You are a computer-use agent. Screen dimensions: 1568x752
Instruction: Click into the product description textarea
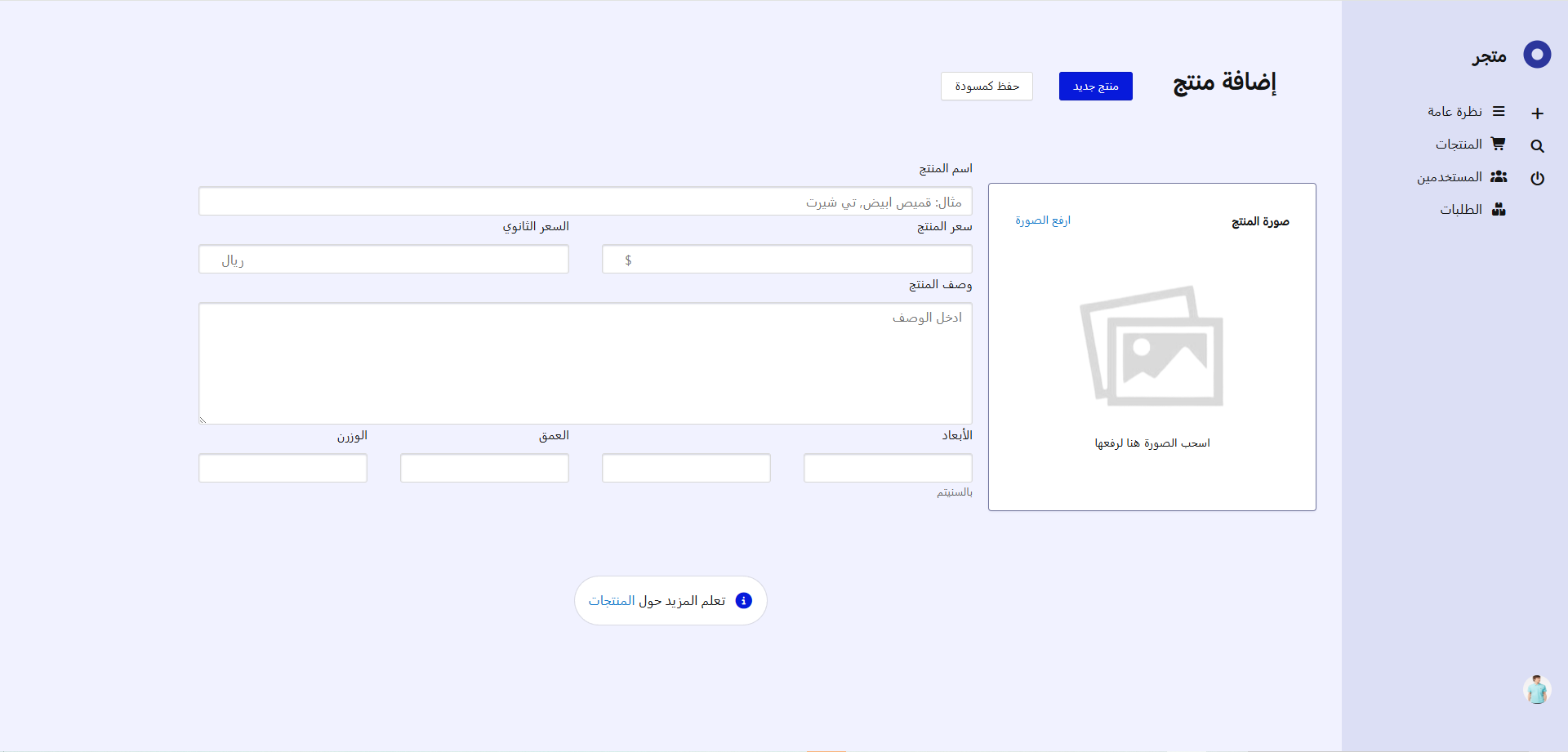coord(585,363)
